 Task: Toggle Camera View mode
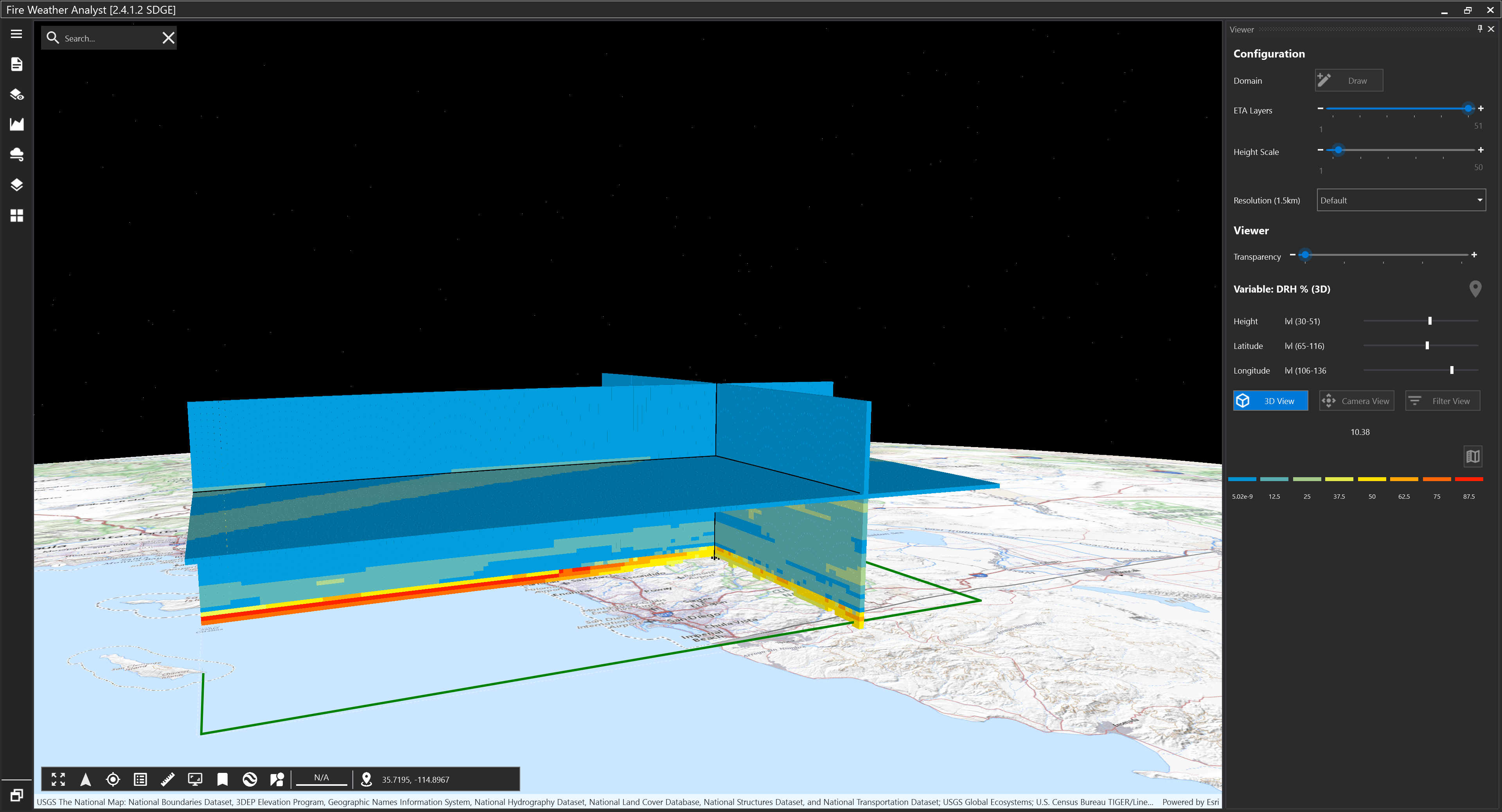click(x=1356, y=401)
